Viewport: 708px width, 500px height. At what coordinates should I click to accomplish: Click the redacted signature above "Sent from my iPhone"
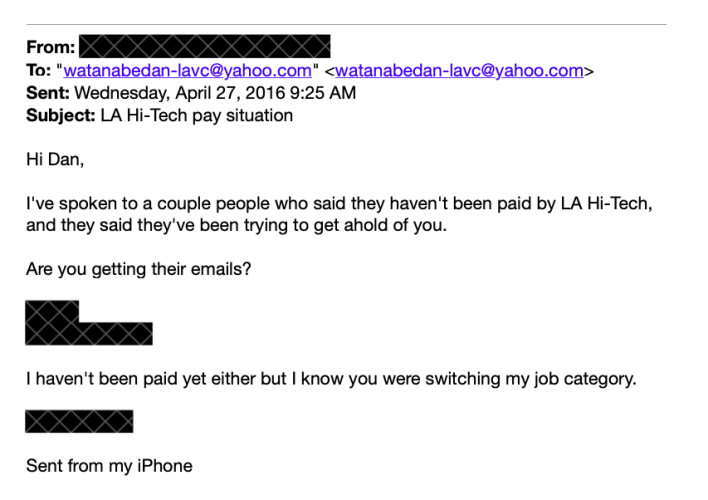click(79, 421)
